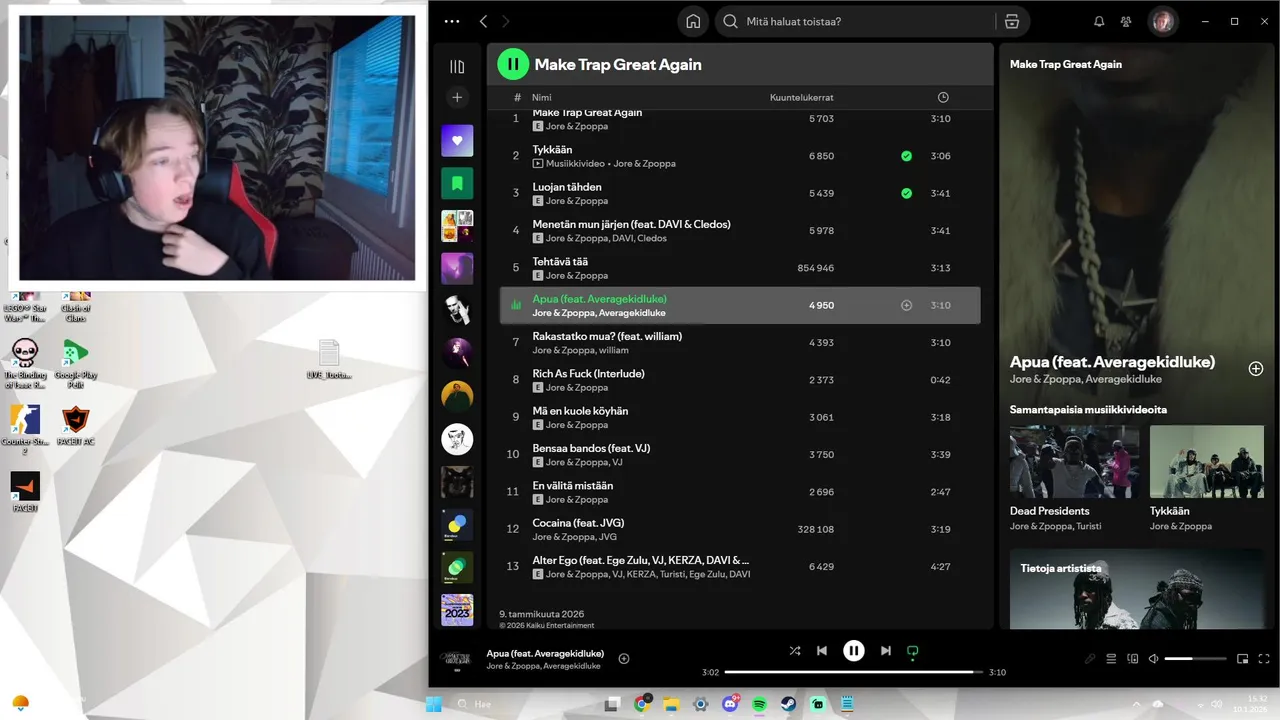Open the green bookmark episodes playlist
This screenshot has height=720, width=1280.
click(457, 183)
